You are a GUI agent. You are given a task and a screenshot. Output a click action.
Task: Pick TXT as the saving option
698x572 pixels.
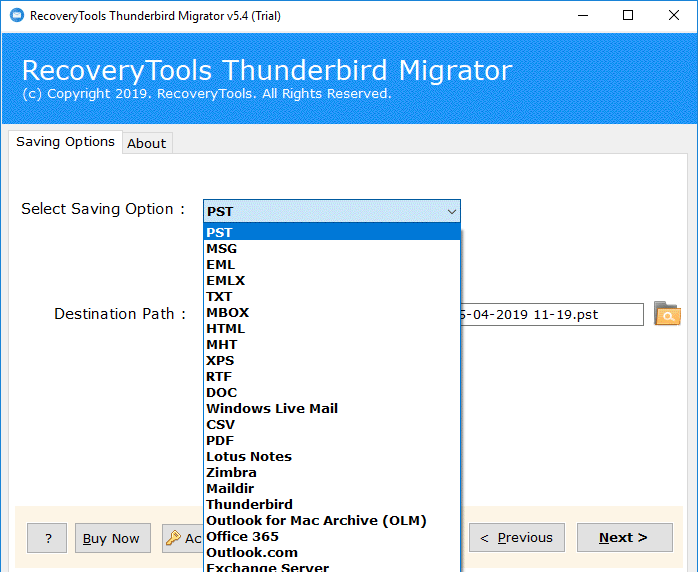pos(332,296)
